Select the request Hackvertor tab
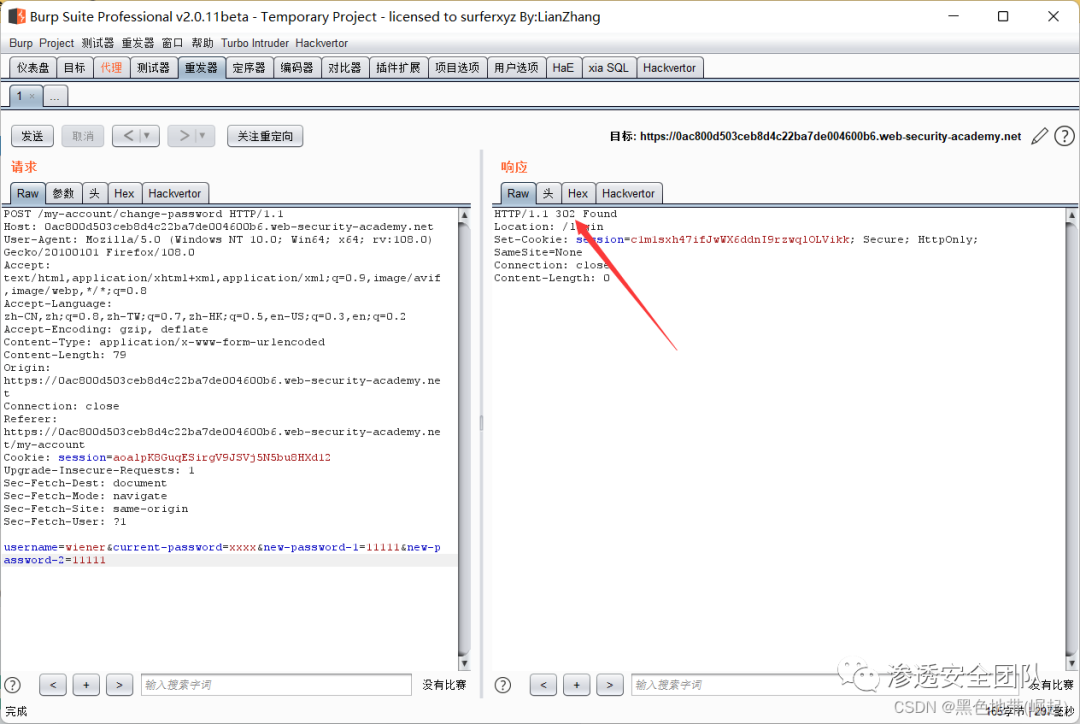 tap(175, 194)
